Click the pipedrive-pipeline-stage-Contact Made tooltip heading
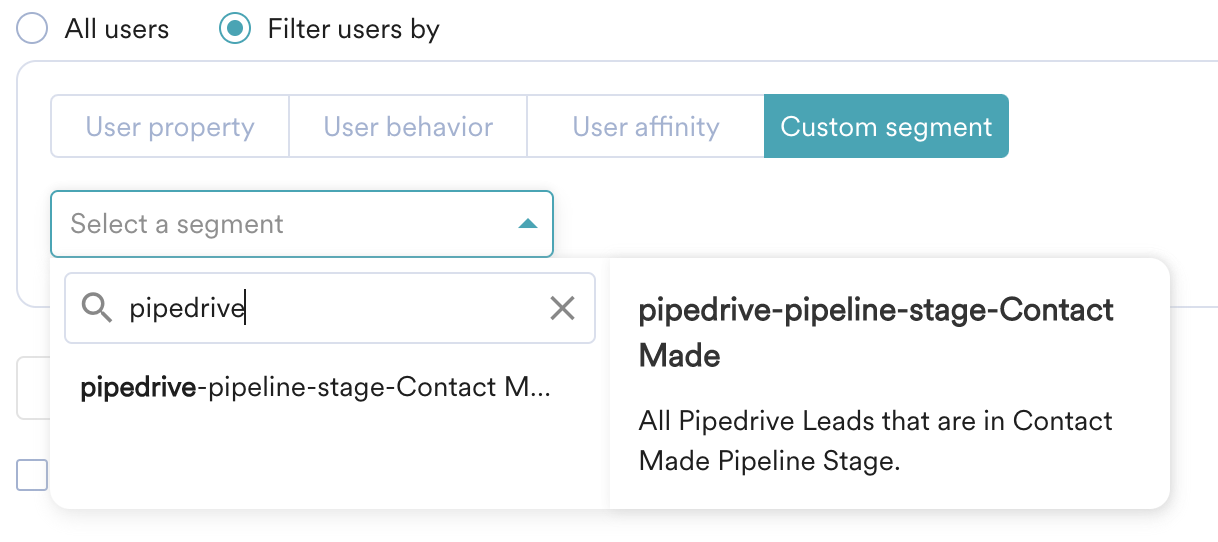This screenshot has width=1218, height=542. [876, 332]
